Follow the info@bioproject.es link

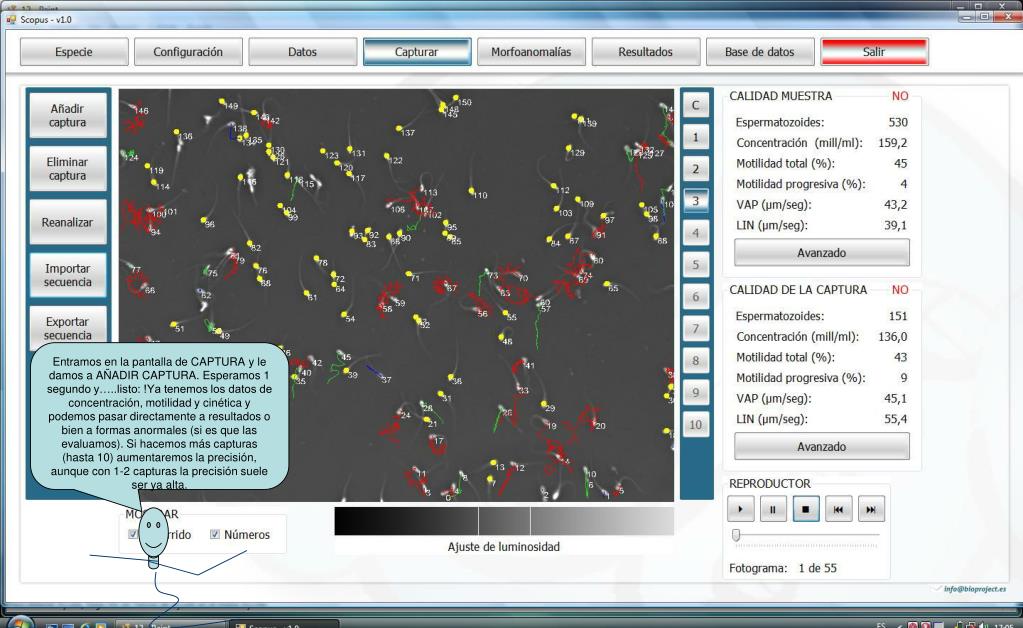(x=975, y=589)
